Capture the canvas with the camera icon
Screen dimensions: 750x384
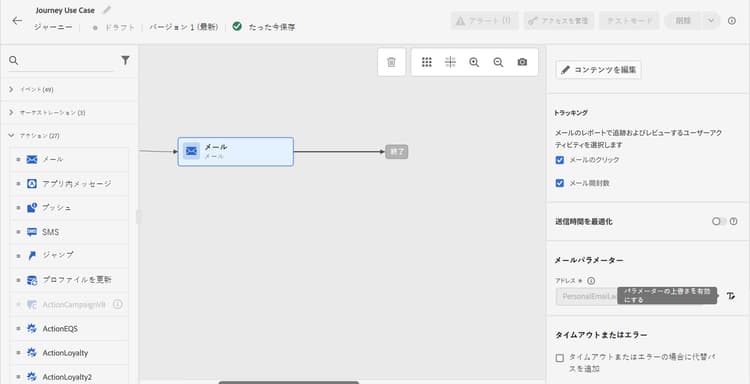click(x=522, y=62)
